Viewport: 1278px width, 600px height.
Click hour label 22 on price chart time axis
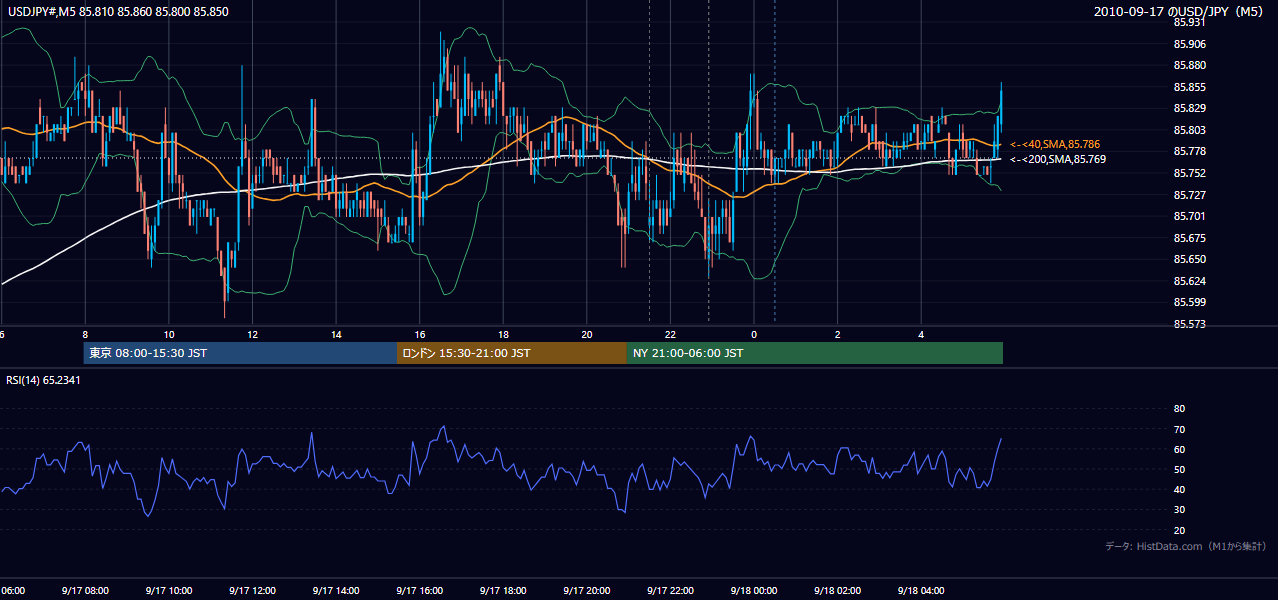(x=670, y=334)
